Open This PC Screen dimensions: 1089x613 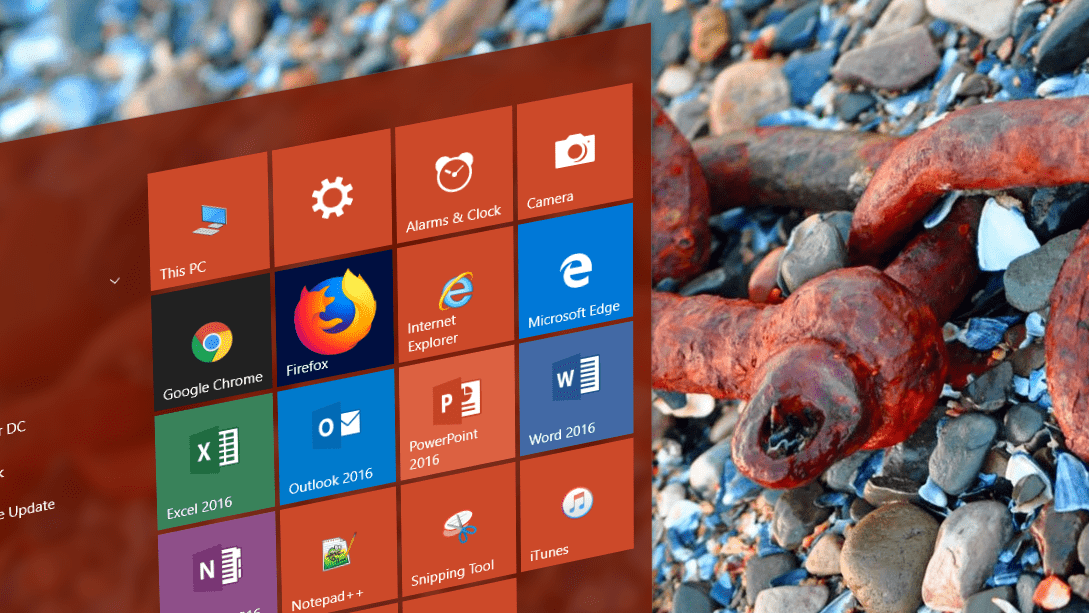pyautogui.click(x=209, y=218)
